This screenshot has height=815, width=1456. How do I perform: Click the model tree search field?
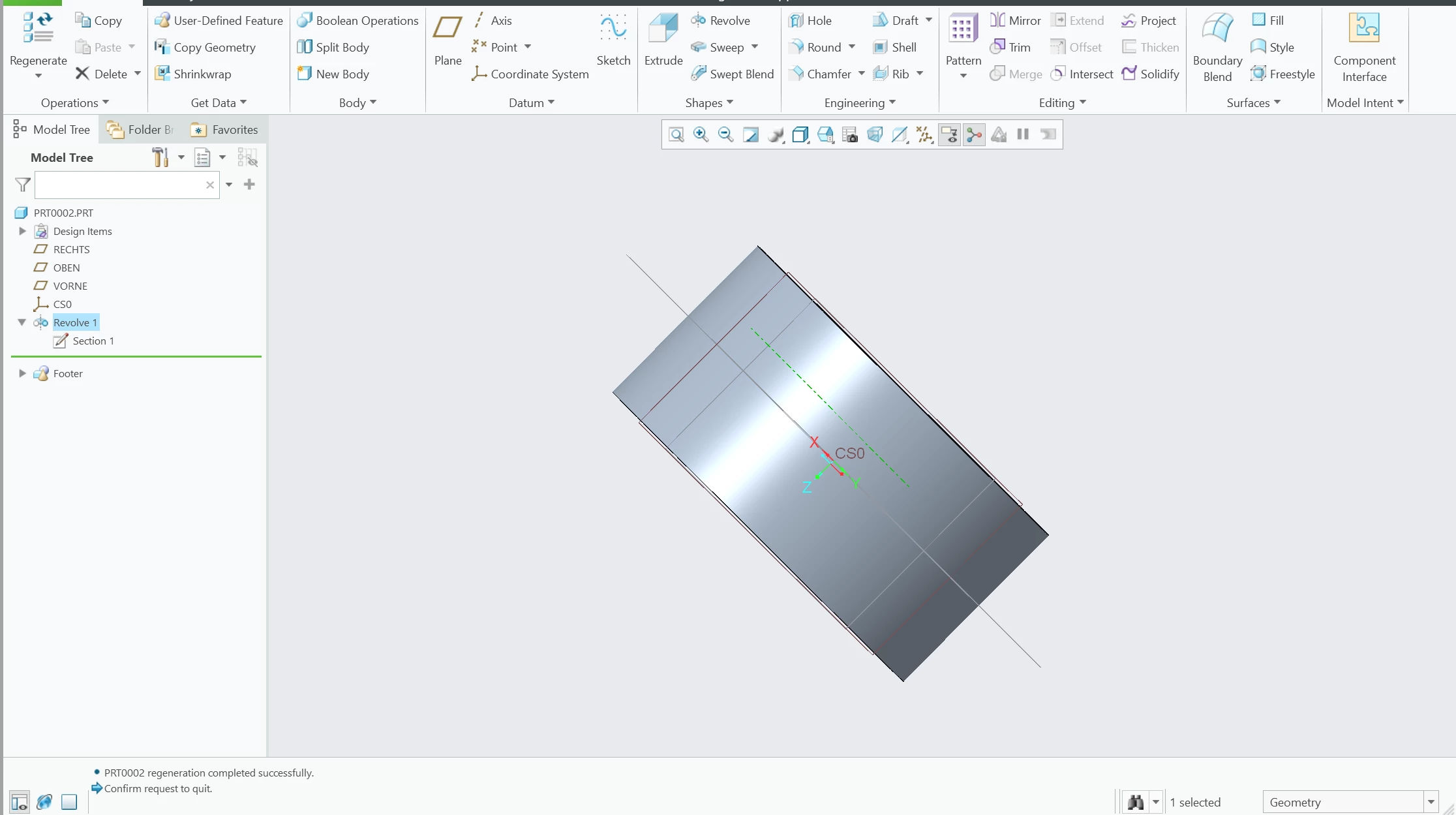[119, 185]
